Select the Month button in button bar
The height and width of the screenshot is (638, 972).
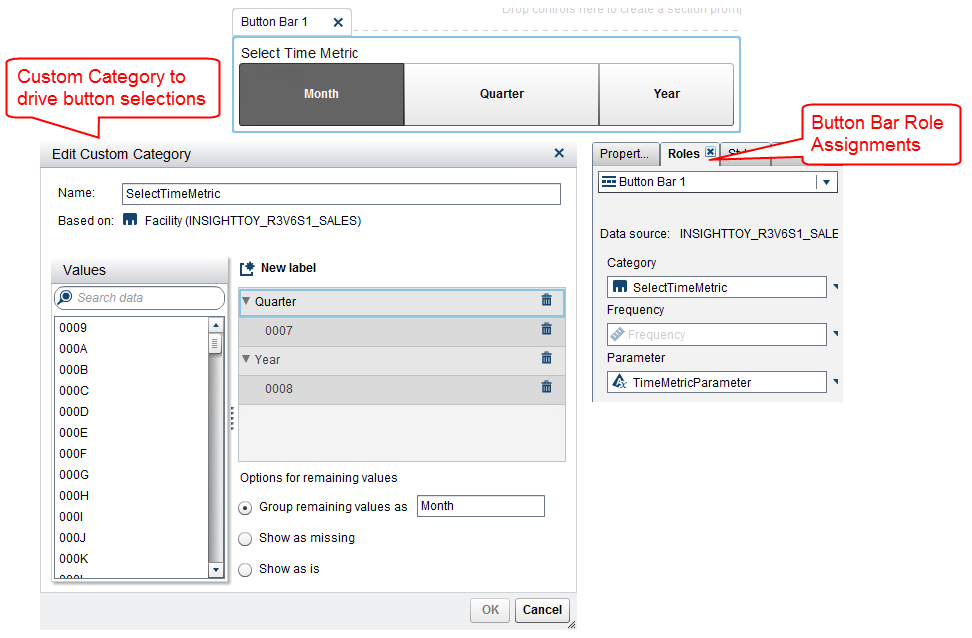(x=321, y=94)
